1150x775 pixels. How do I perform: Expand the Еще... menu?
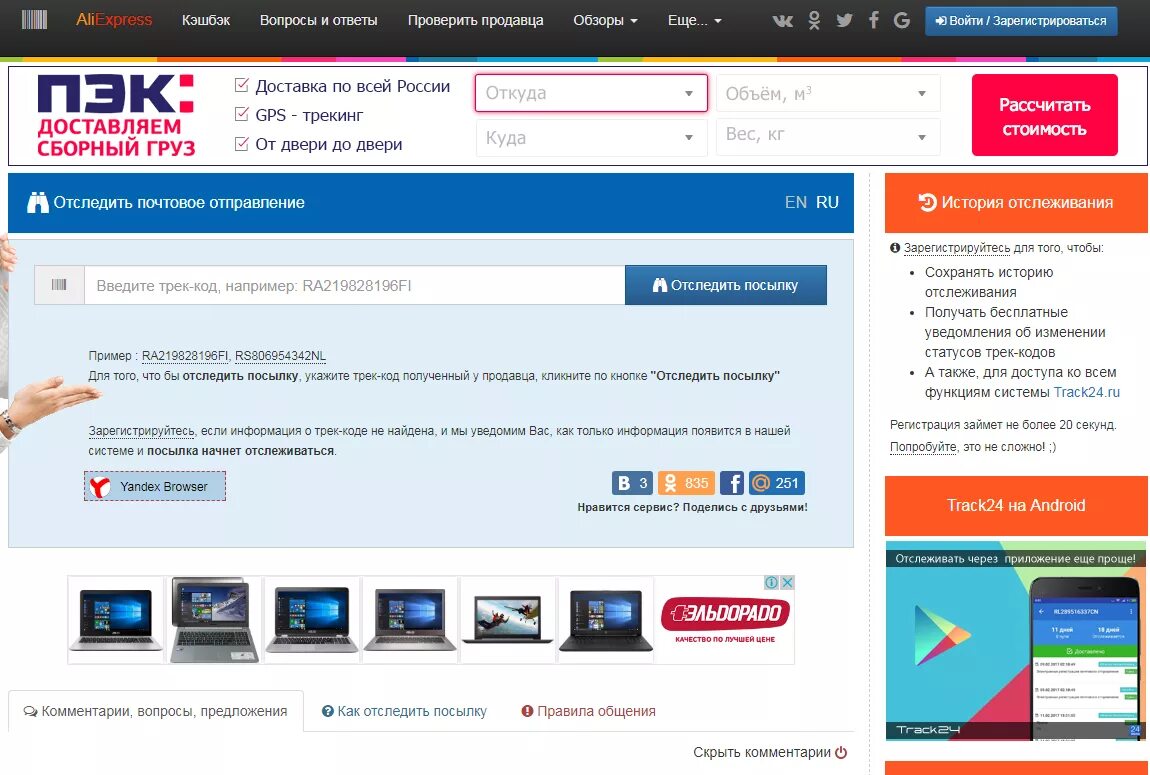[695, 21]
